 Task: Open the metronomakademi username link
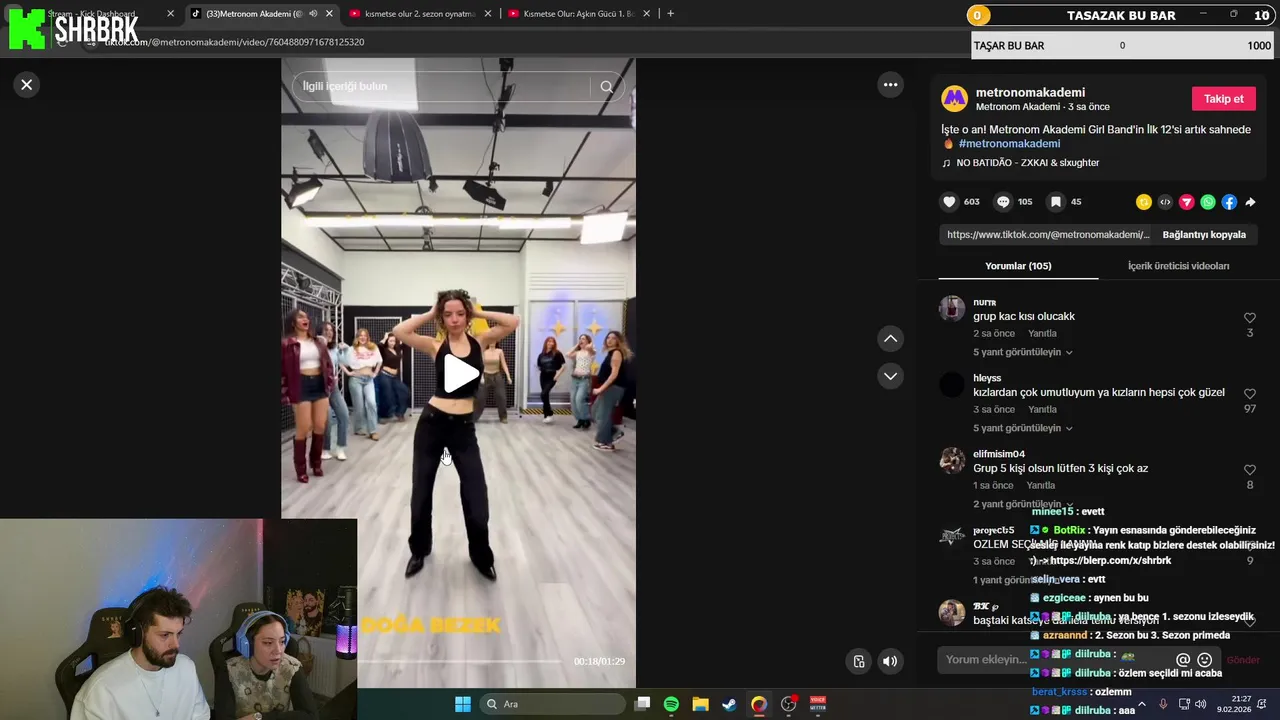(x=1030, y=93)
